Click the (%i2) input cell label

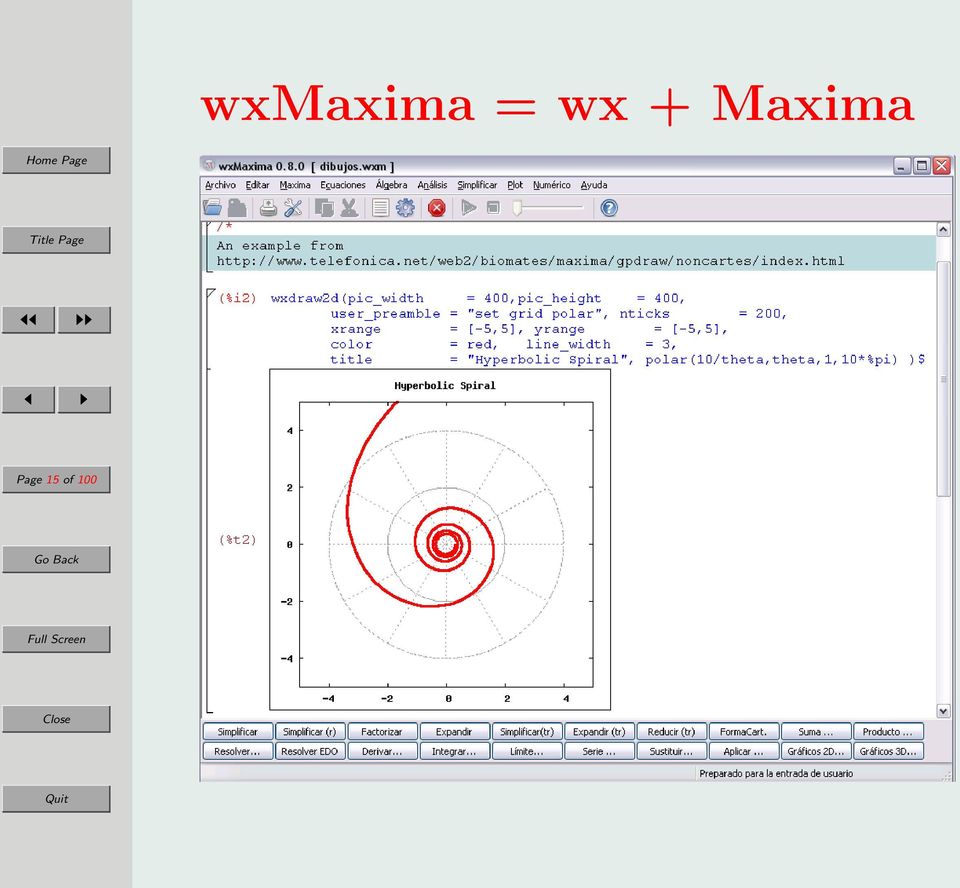coord(238,298)
